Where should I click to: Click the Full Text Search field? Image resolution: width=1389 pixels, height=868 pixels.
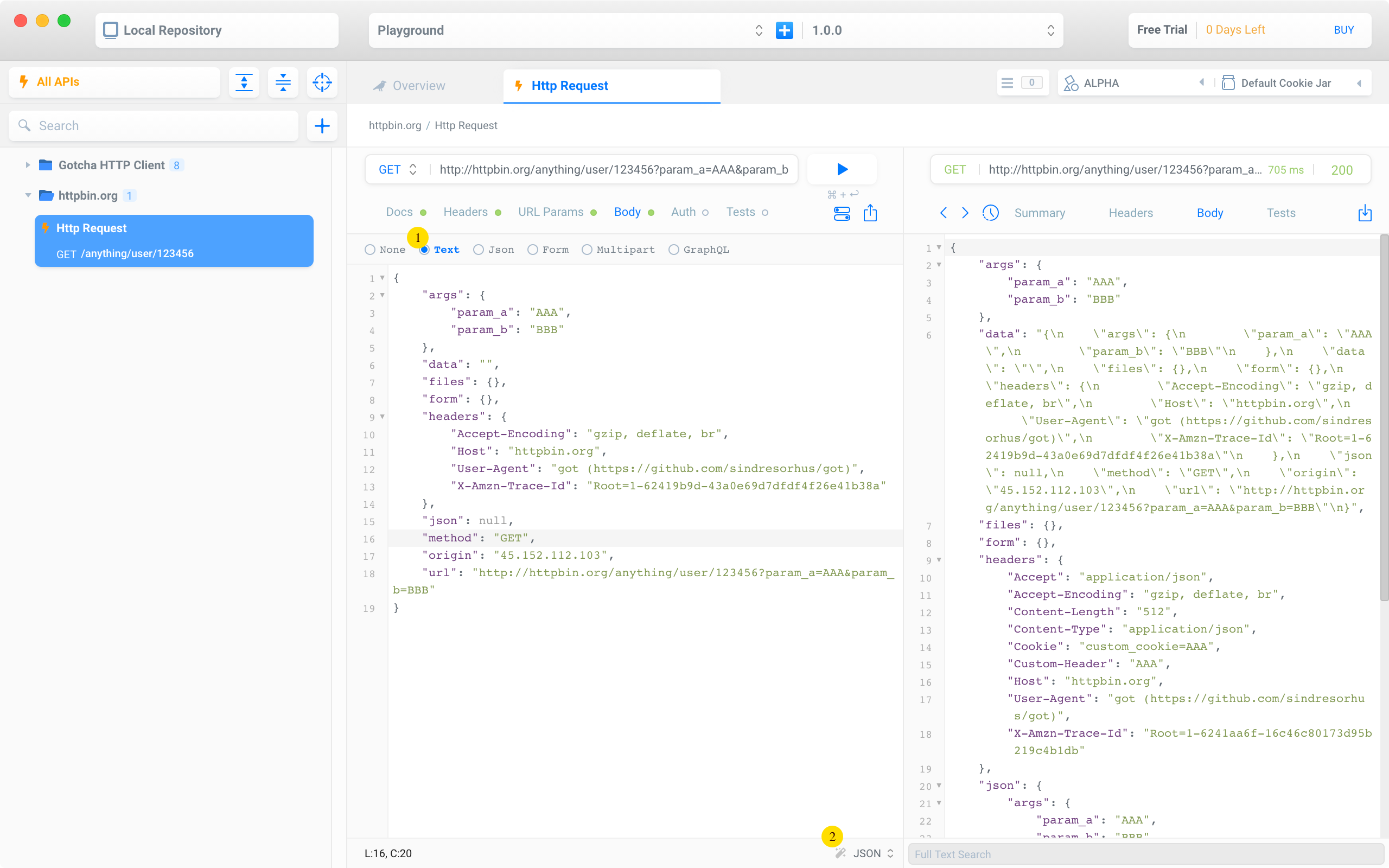(1145, 854)
